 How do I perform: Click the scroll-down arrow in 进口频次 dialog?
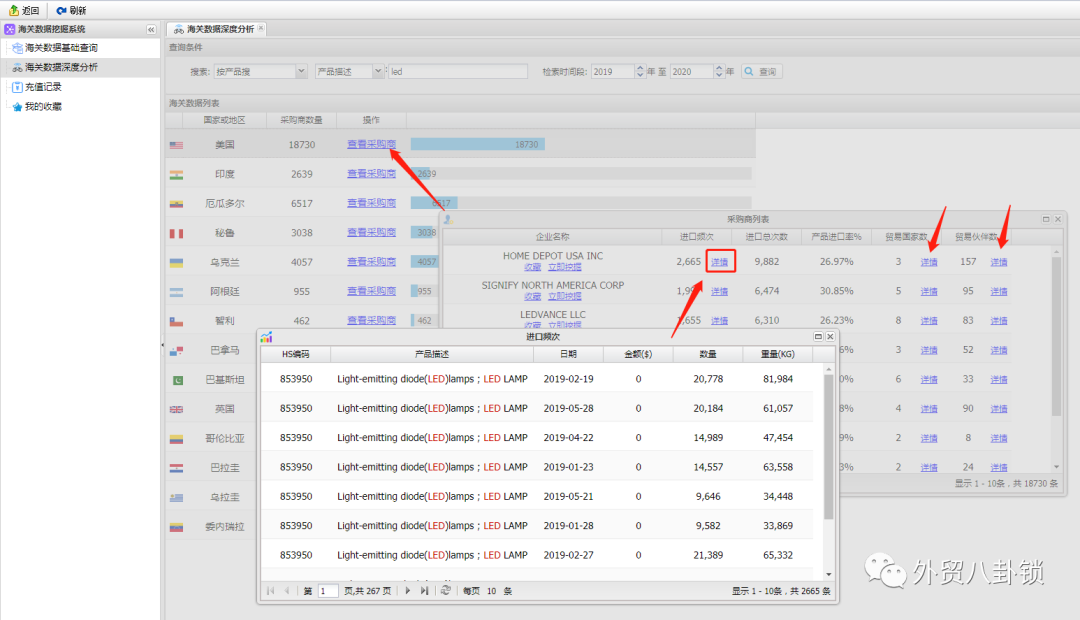(829, 575)
